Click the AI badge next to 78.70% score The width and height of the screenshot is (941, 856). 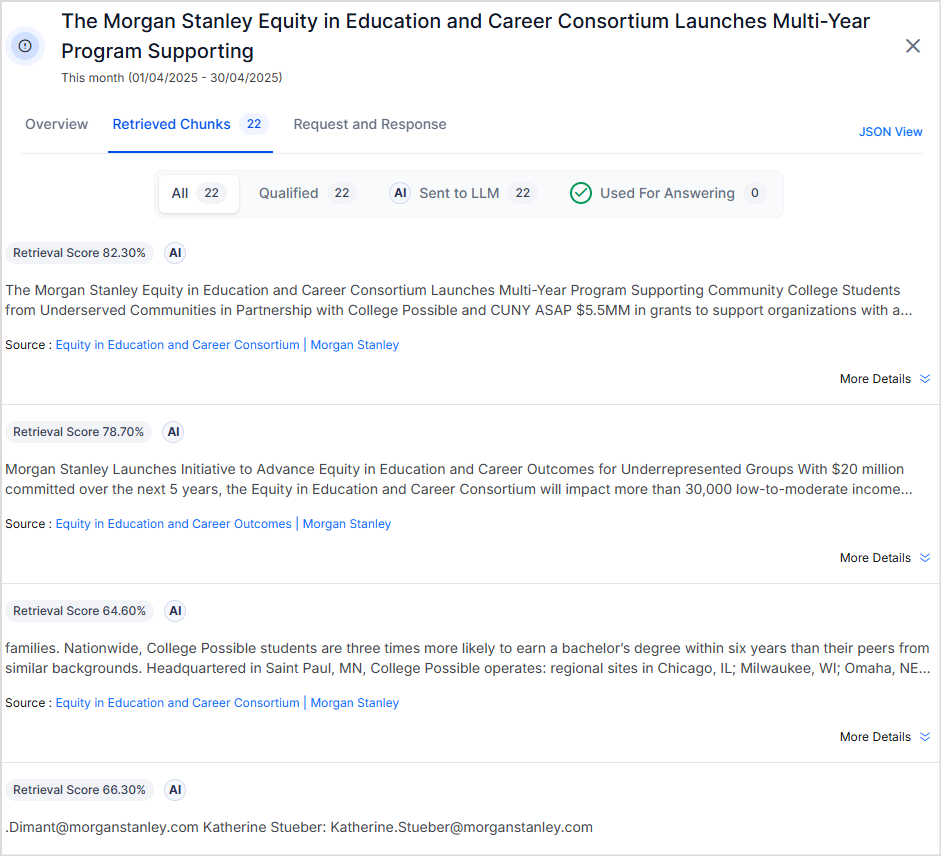[x=174, y=432]
